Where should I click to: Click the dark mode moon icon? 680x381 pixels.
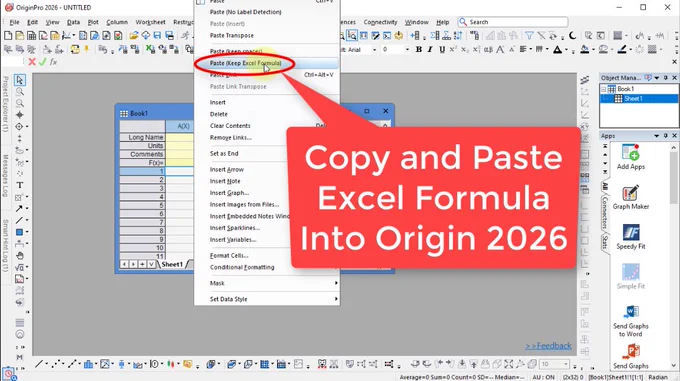click(x=572, y=36)
